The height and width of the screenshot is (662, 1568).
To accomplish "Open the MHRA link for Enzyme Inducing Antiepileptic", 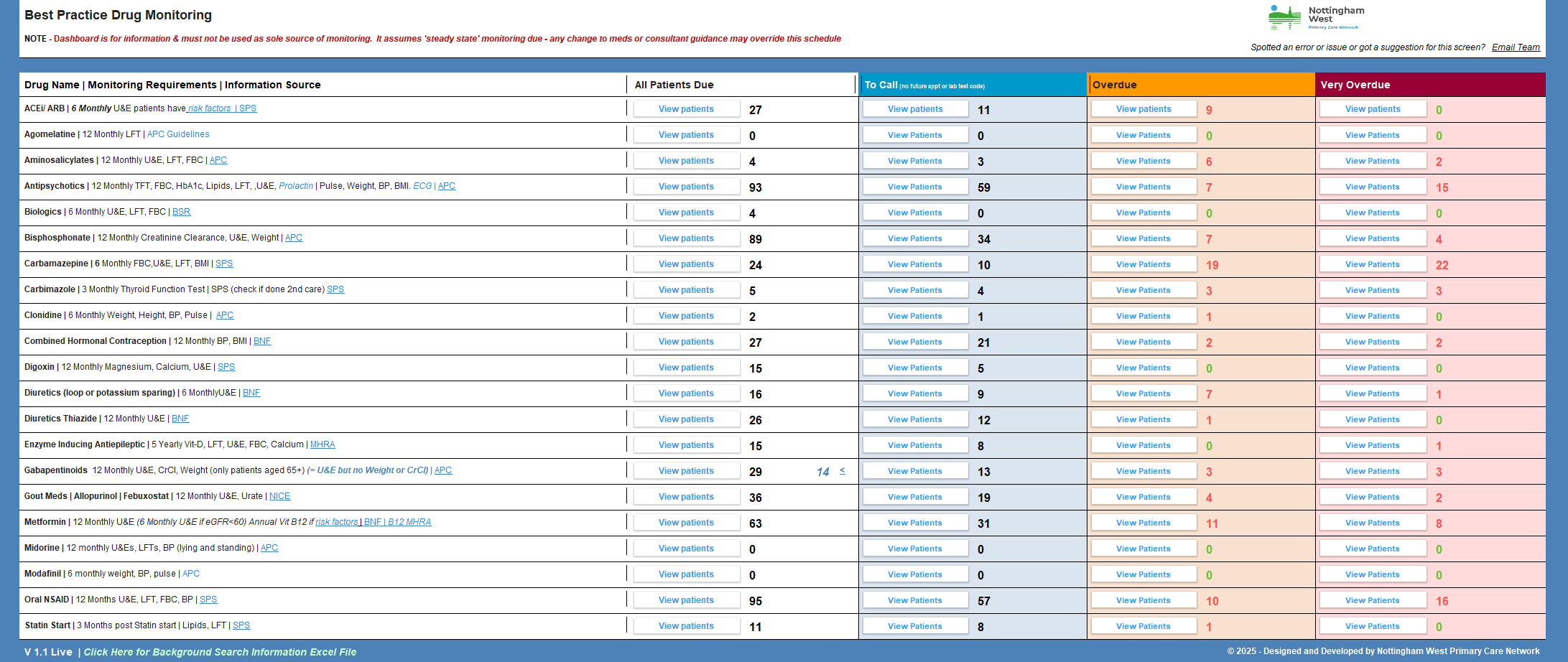I will tap(323, 444).
